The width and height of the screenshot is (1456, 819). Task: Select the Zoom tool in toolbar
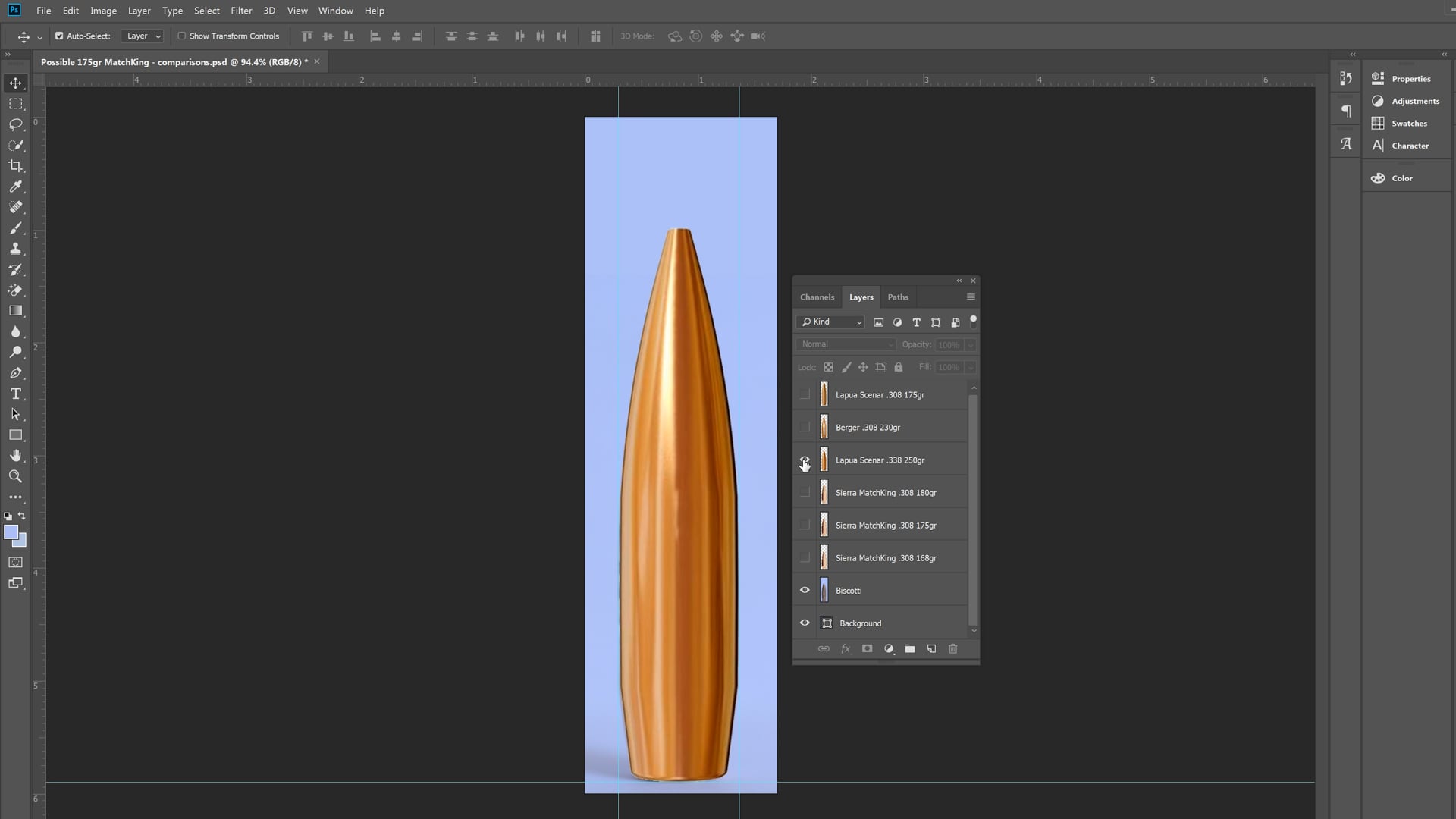15,476
